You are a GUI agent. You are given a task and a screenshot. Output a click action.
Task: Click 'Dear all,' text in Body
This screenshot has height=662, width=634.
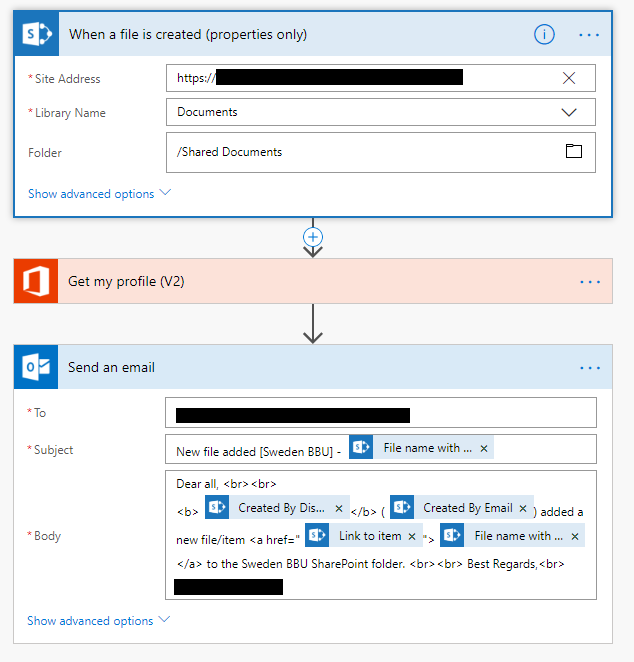coord(197,484)
